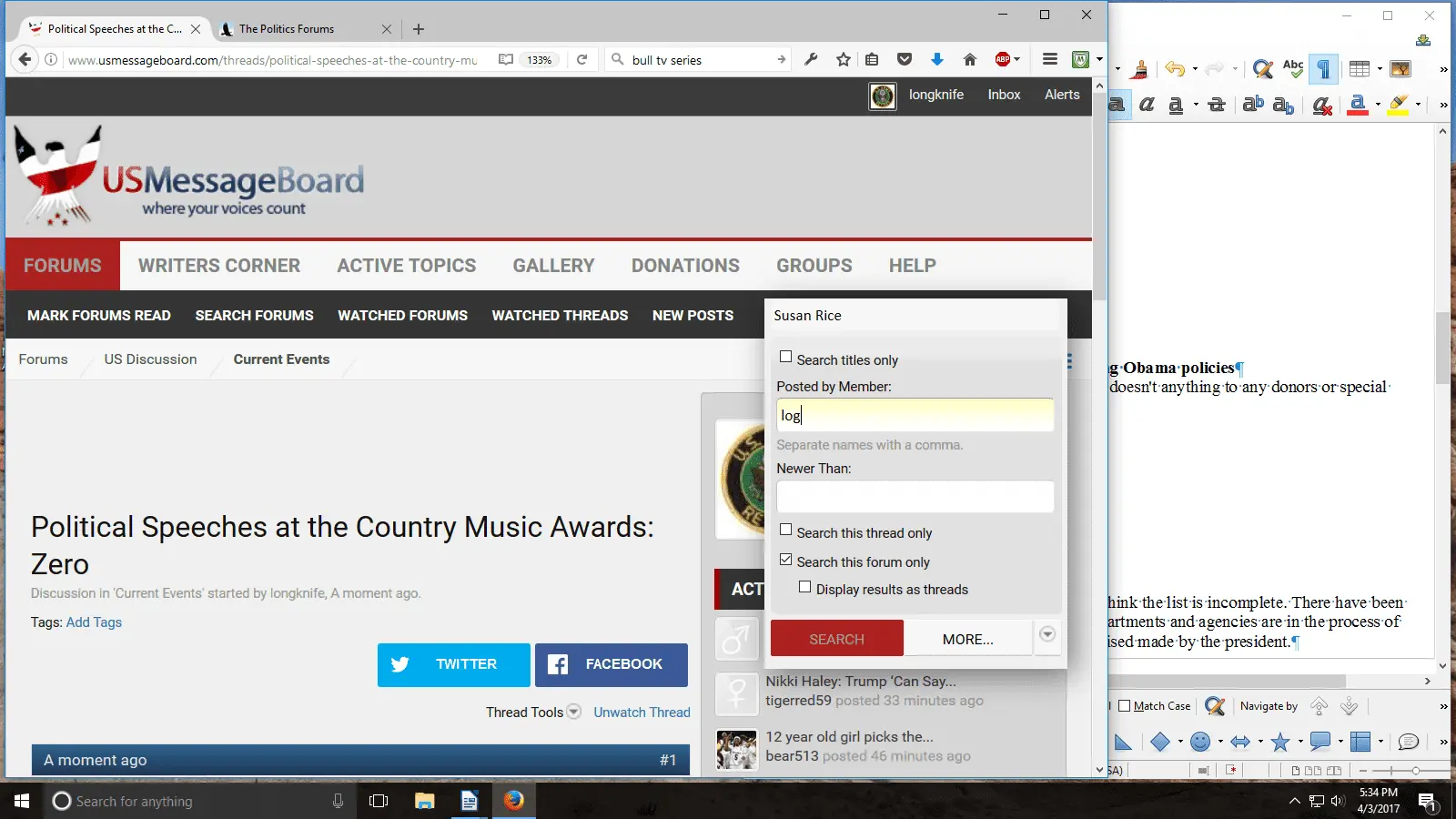Open the insert table dropdown arrow

(1380, 69)
